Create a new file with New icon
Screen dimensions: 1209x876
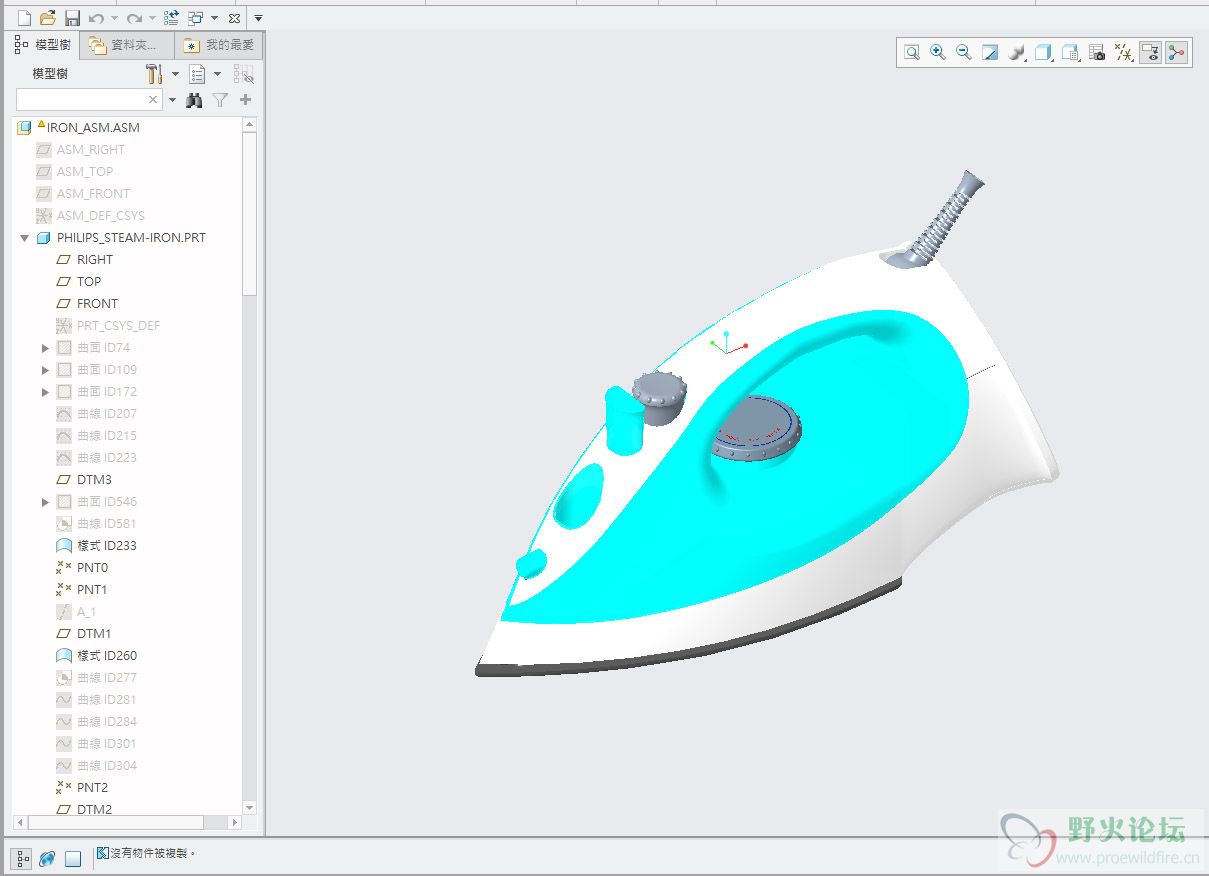[25, 18]
